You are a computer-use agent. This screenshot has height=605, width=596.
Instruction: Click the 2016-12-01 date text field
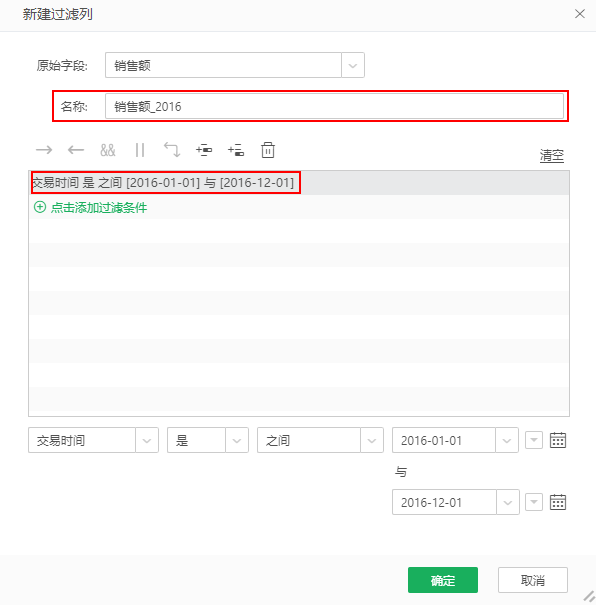pos(444,502)
